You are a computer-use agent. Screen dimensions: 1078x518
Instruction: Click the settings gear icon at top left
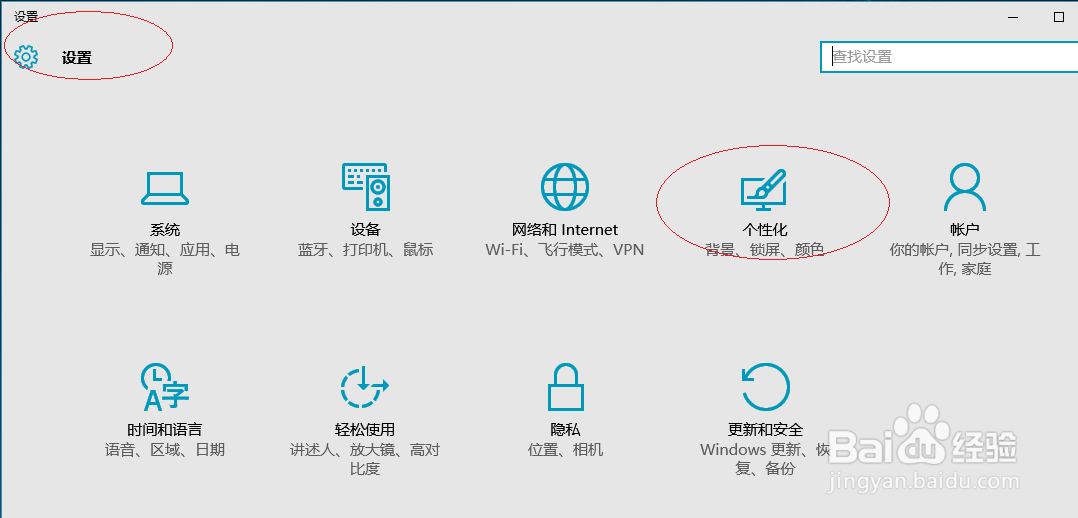coord(26,57)
